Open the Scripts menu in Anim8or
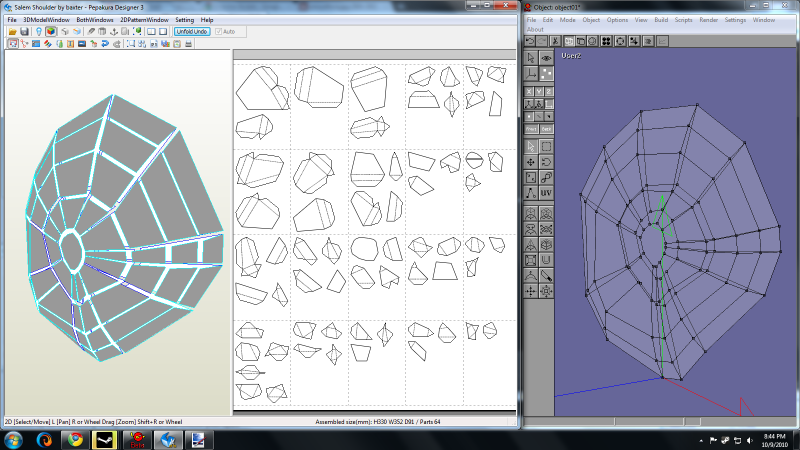This screenshot has height=450, width=800. click(684, 20)
